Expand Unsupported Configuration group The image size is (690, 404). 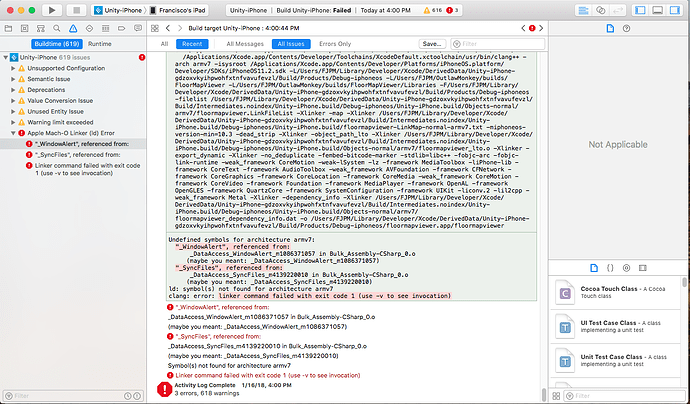pos(13,68)
